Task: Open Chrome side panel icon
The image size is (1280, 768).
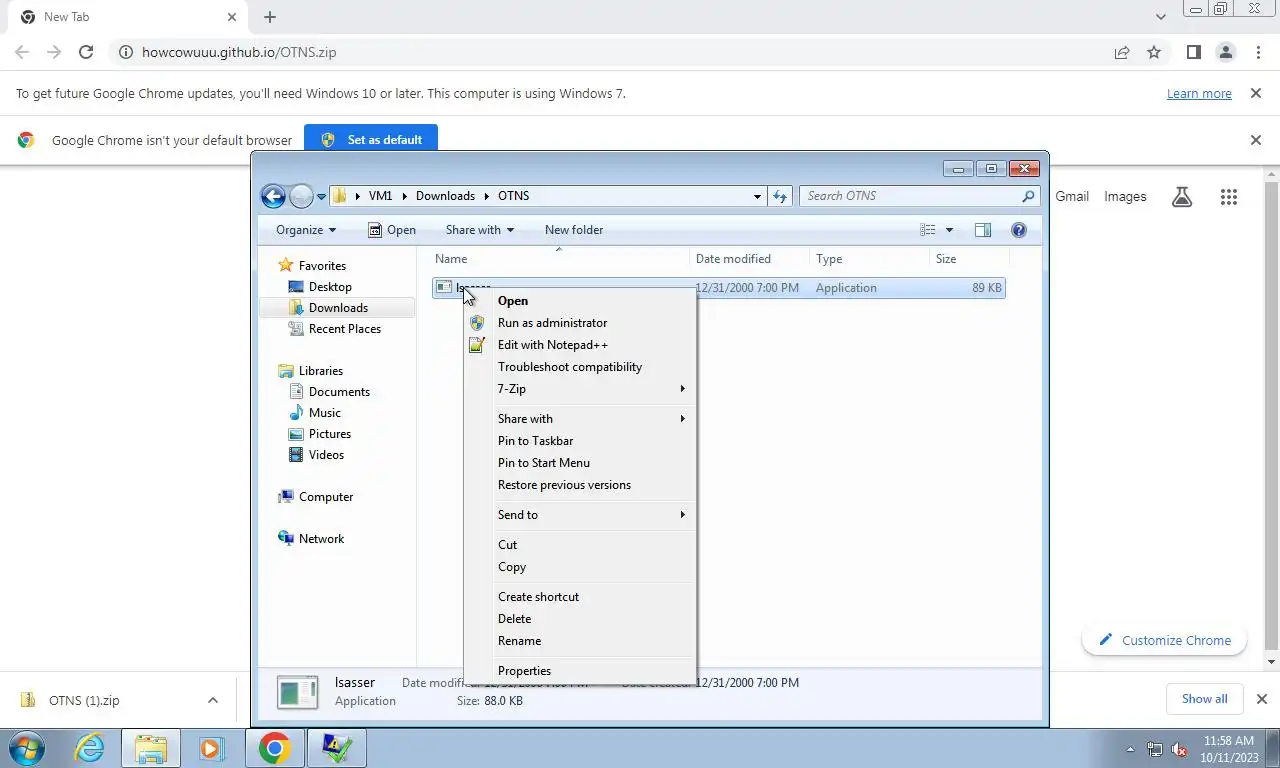Action: (1193, 52)
